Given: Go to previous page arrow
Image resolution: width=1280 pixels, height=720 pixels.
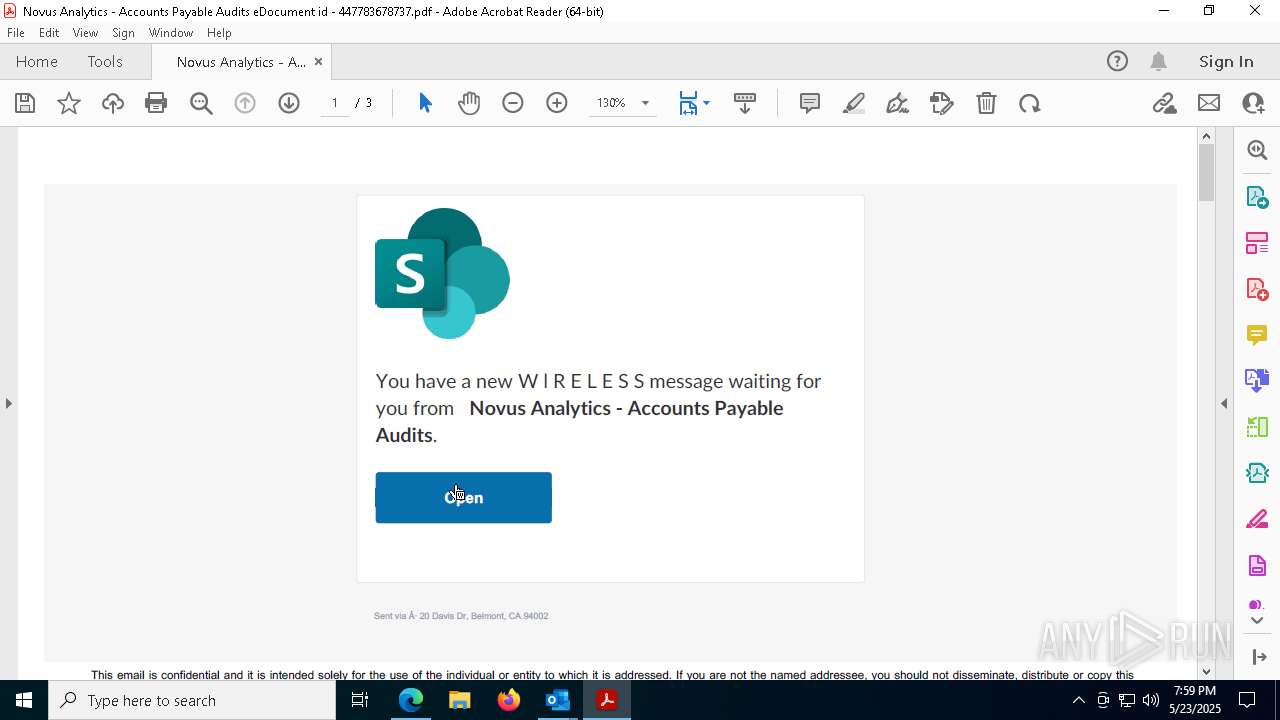Looking at the screenshot, I should (x=245, y=103).
